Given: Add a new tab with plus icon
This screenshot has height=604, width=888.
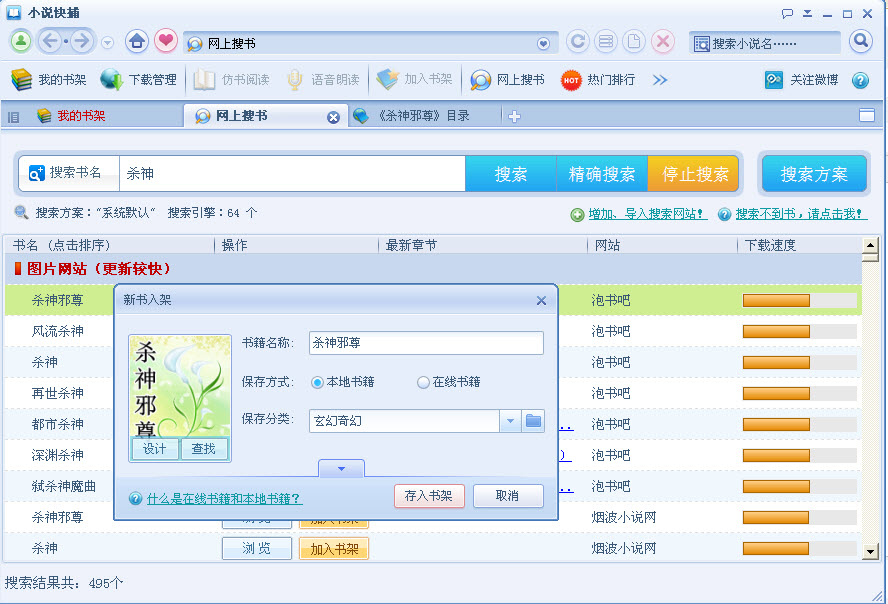Looking at the screenshot, I should tap(514, 117).
